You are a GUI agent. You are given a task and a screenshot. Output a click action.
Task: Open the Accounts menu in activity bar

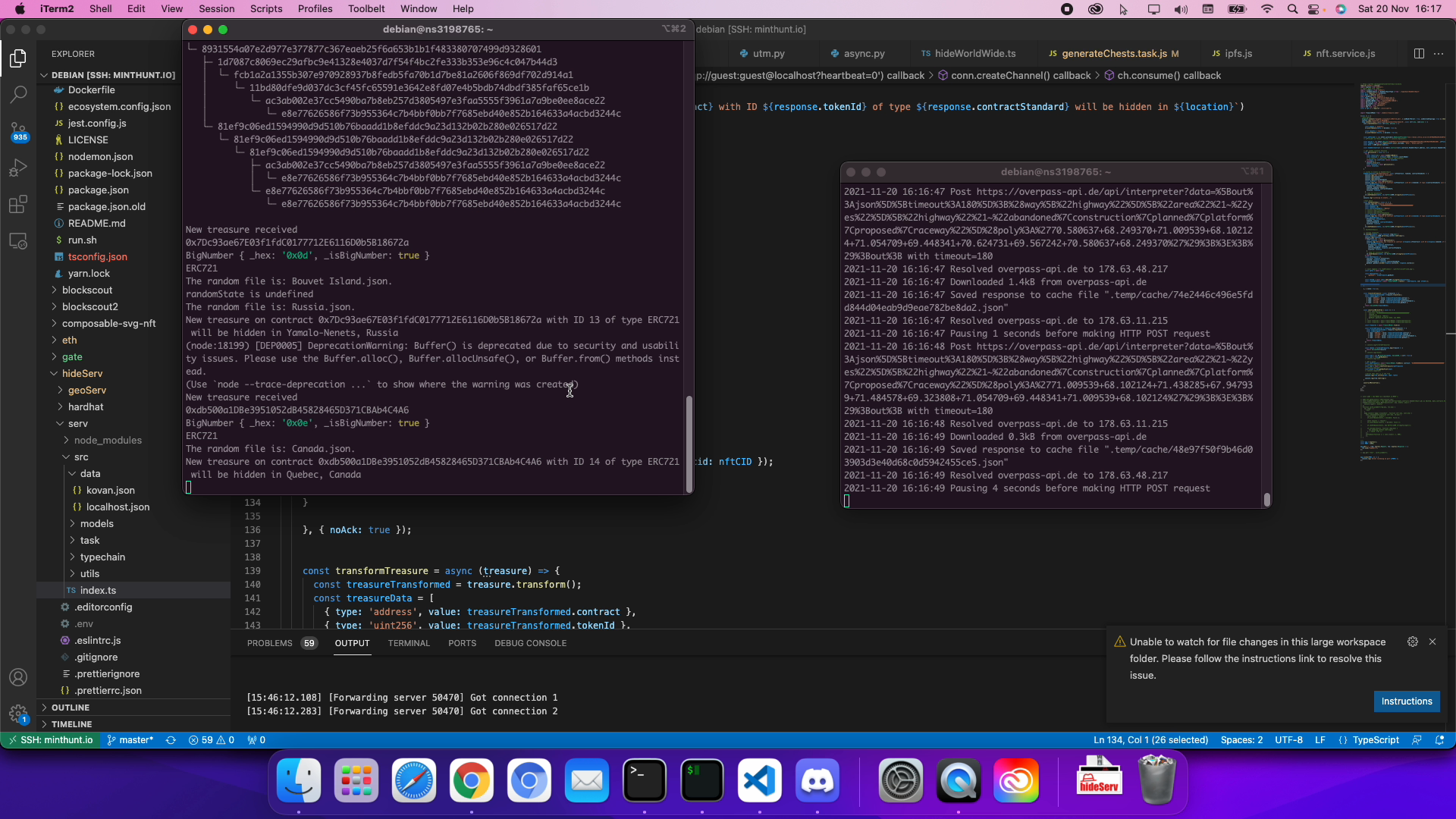(18, 677)
